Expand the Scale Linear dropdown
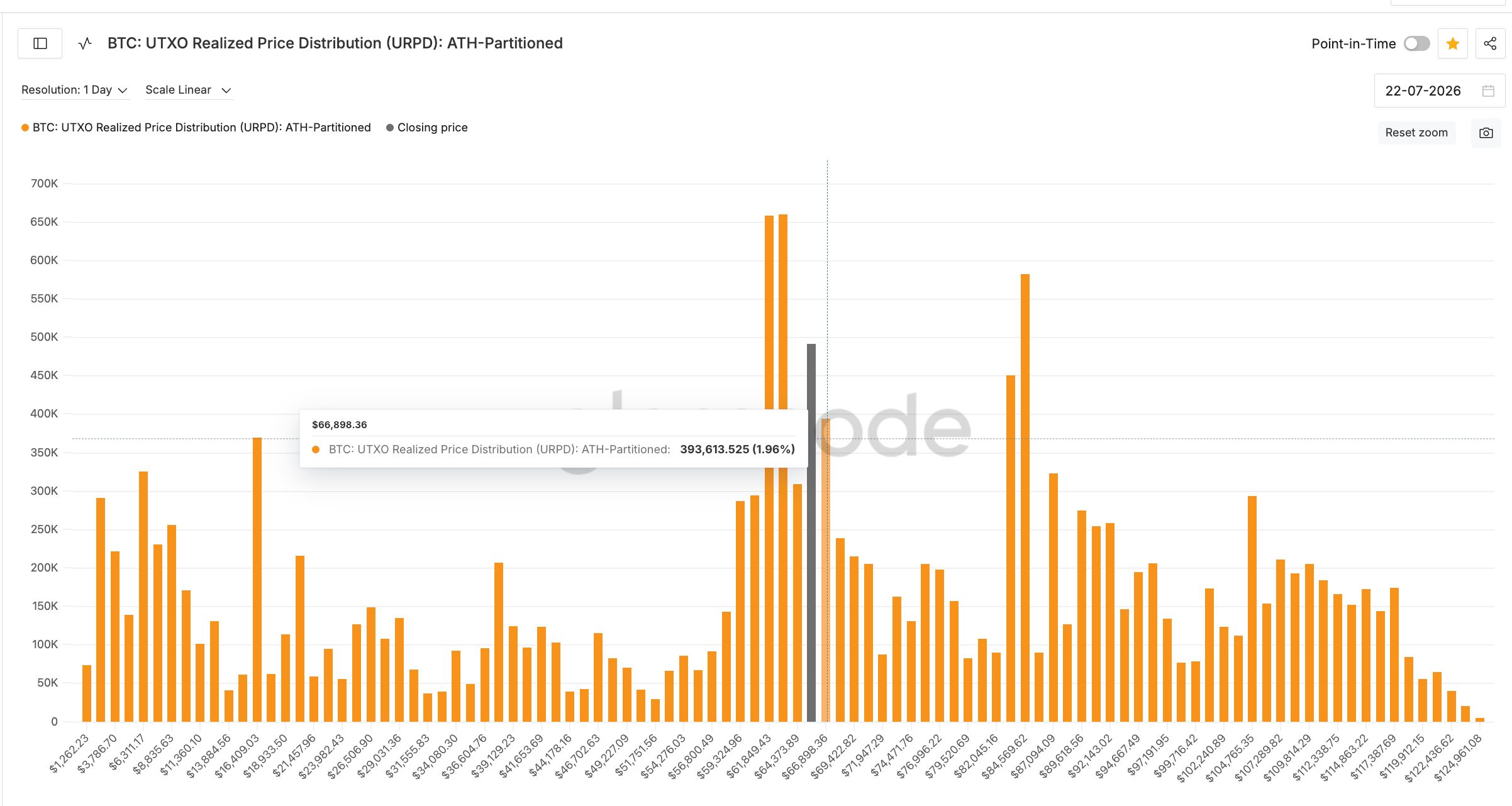This screenshot has width=1512, height=806. click(188, 90)
